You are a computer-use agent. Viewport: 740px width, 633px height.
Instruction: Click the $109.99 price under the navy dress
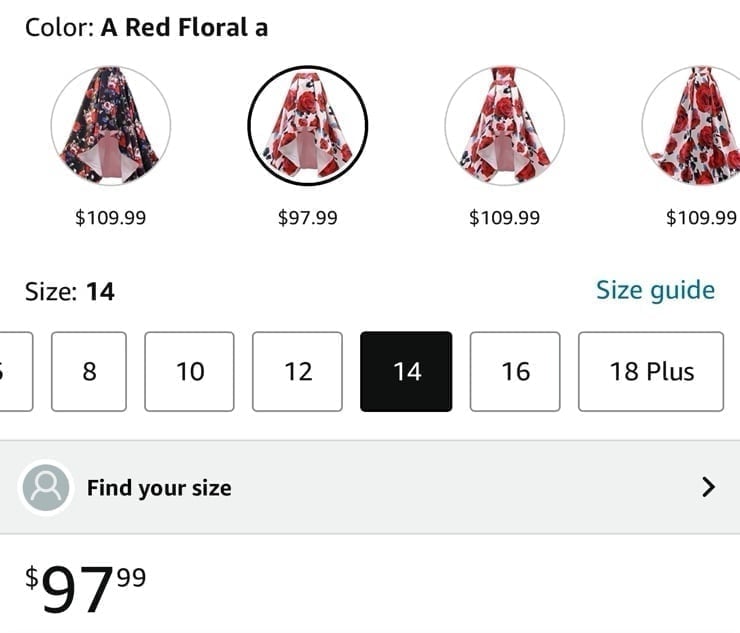coord(110,218)
